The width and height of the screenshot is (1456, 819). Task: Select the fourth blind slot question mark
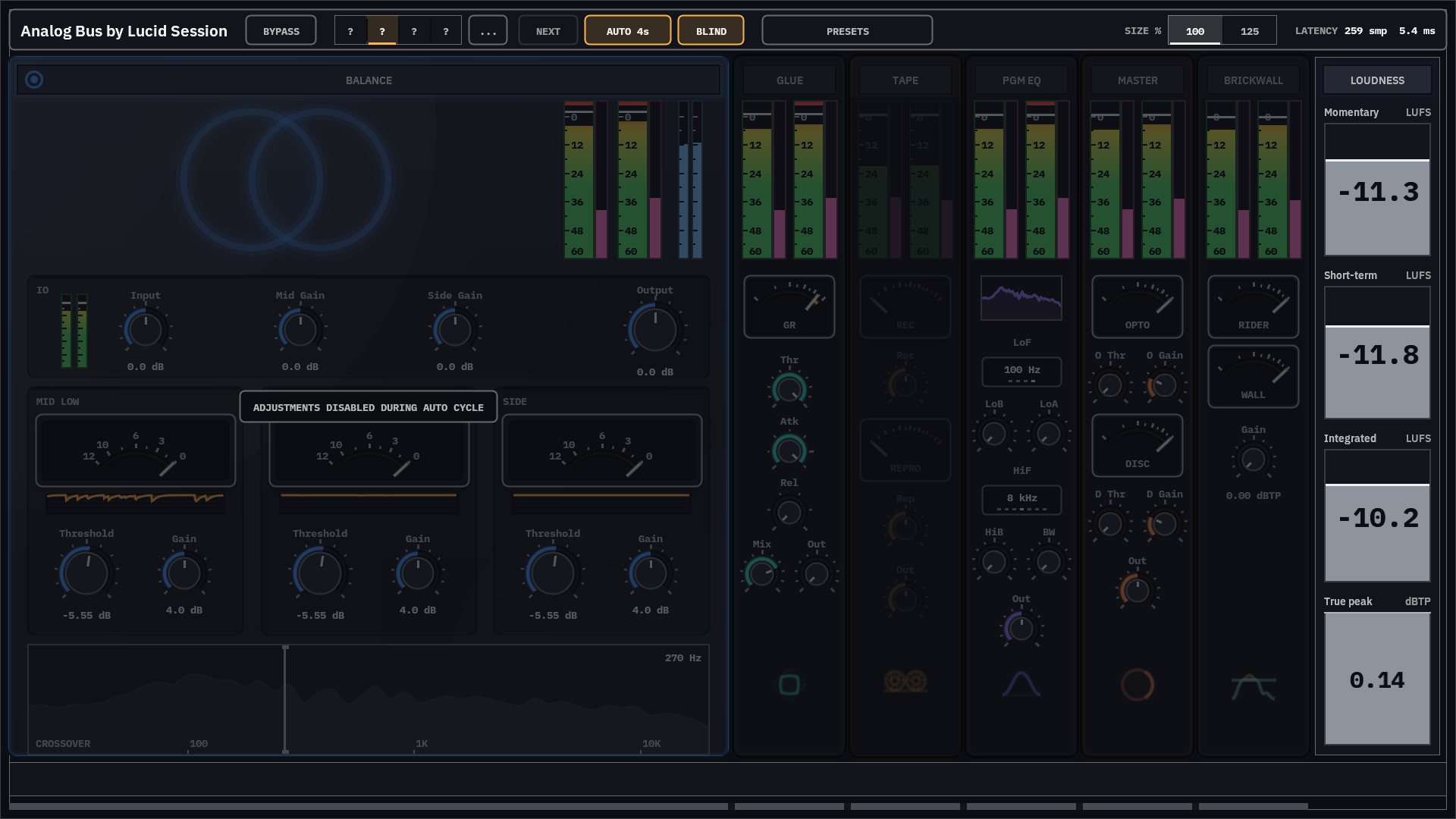446,30
